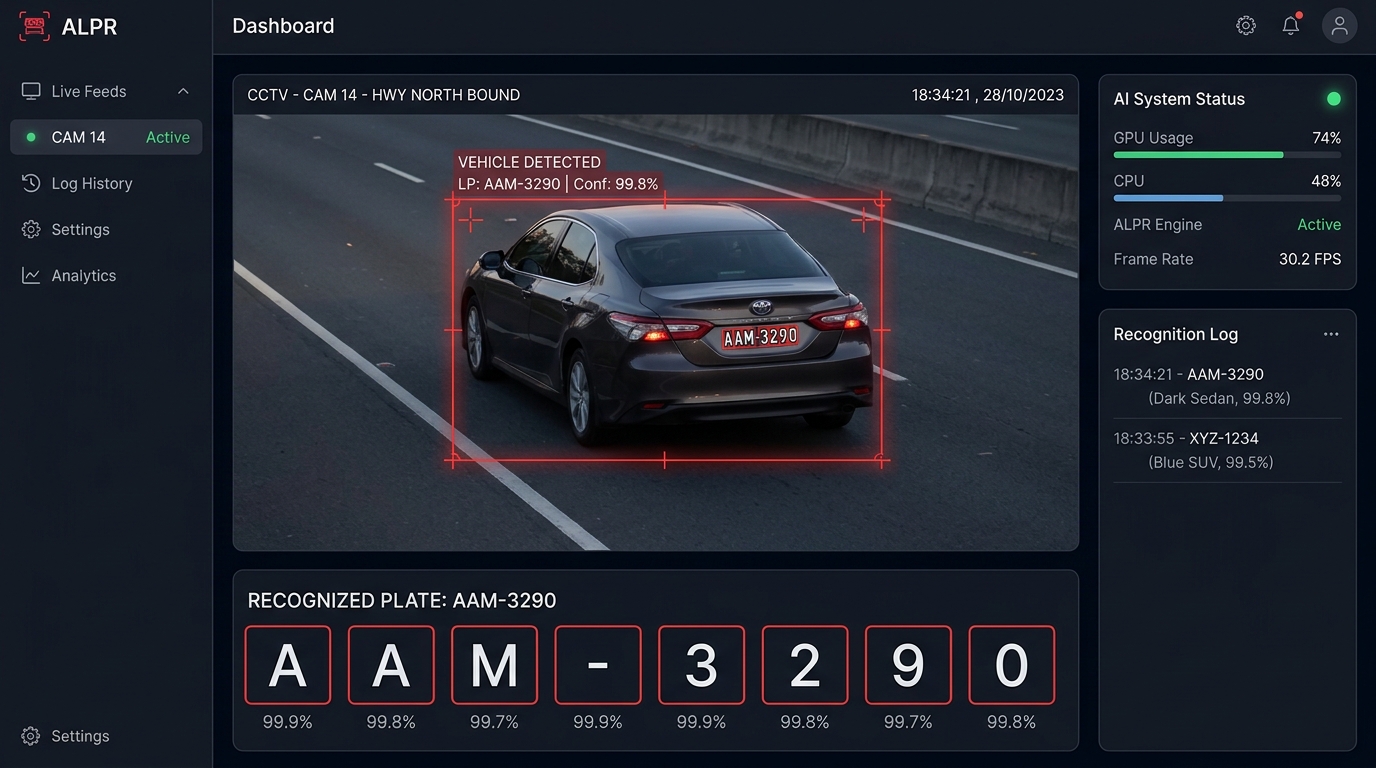Viewport: 1376px width, 768px height.
Task: Click the 74% GPU usage value
Action: pyautogui.click(x=1326, y=138)
